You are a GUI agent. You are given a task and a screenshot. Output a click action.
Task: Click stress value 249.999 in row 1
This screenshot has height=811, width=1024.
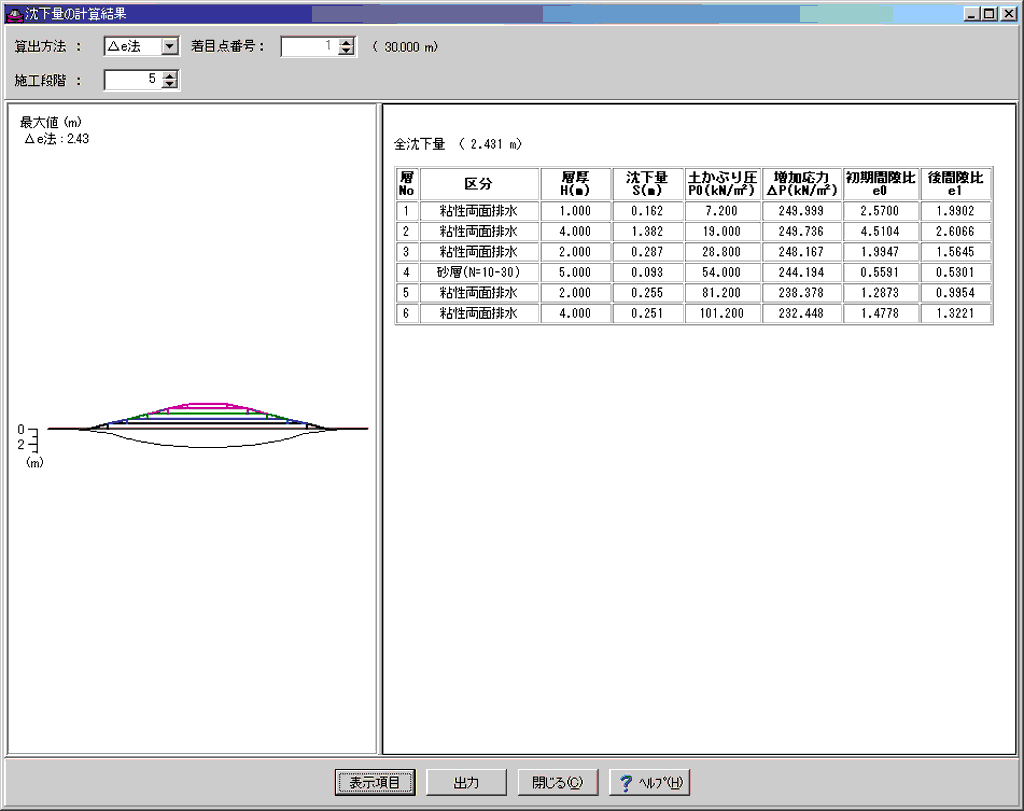[x=801, y=211]
